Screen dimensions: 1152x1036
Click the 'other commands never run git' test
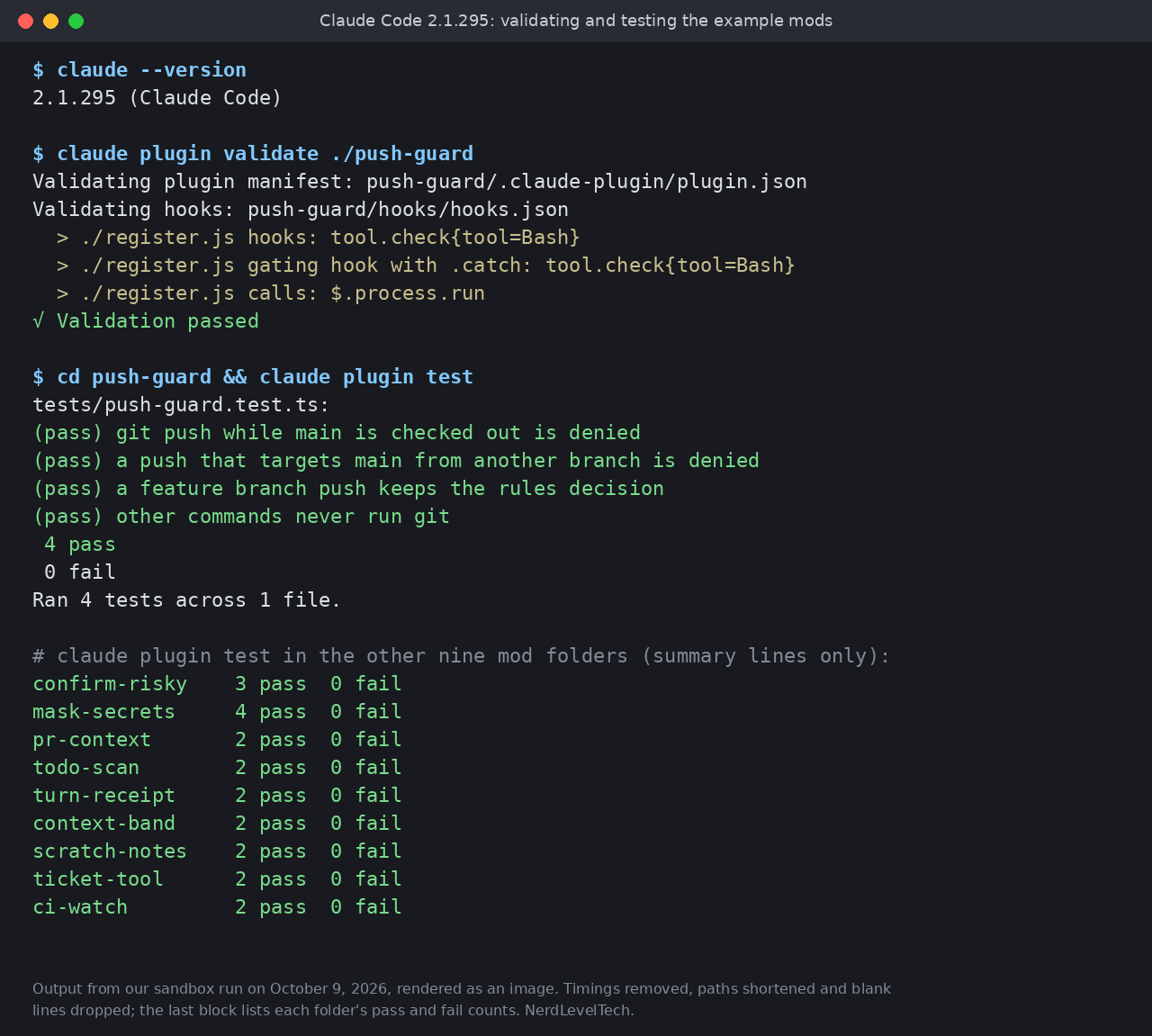(241, 517)
